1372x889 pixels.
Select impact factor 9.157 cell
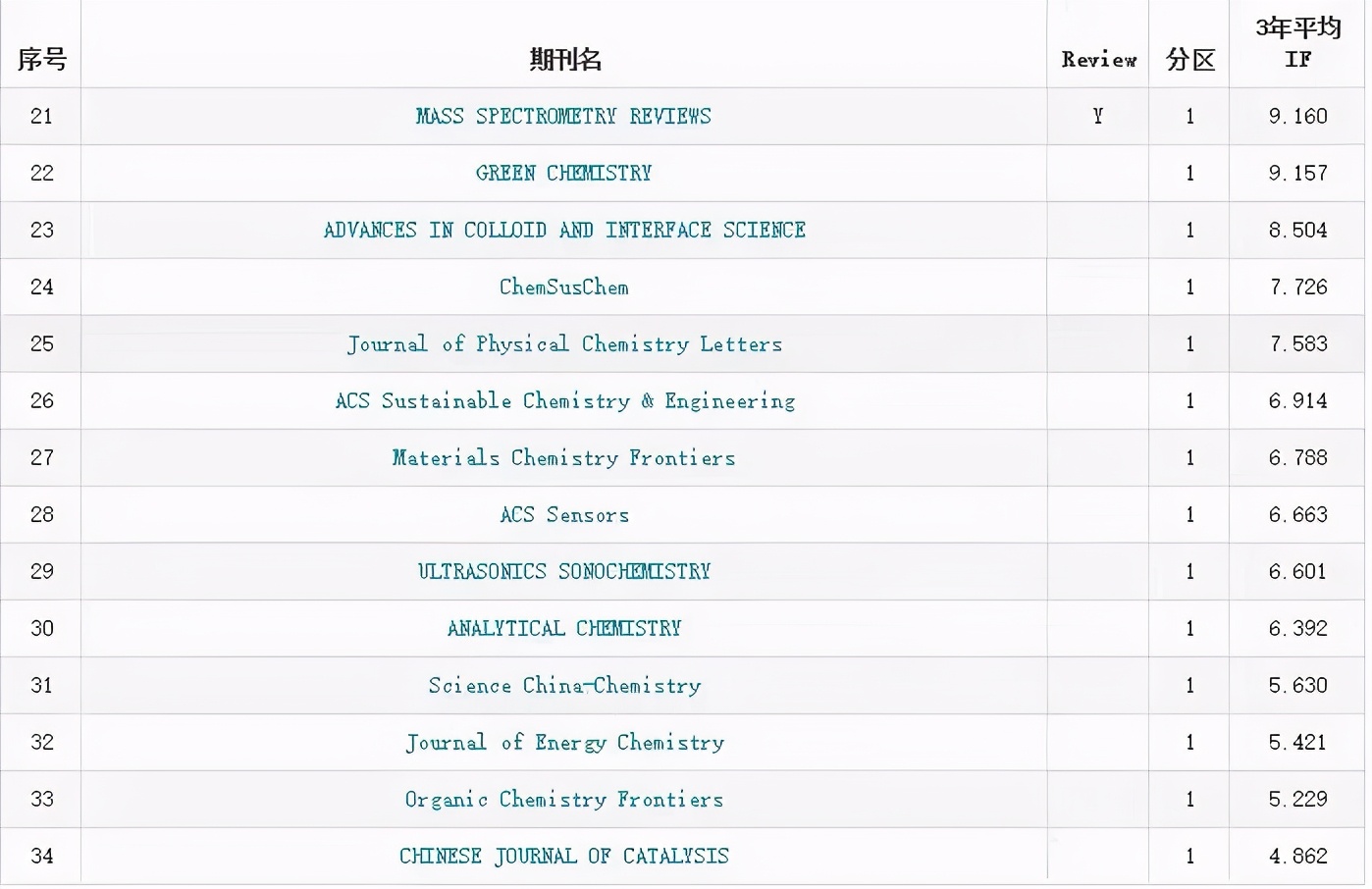tap(1297, 173)
